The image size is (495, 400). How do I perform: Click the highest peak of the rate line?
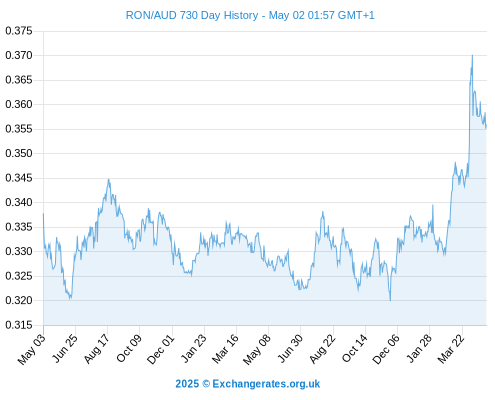(x=472, y=56)
